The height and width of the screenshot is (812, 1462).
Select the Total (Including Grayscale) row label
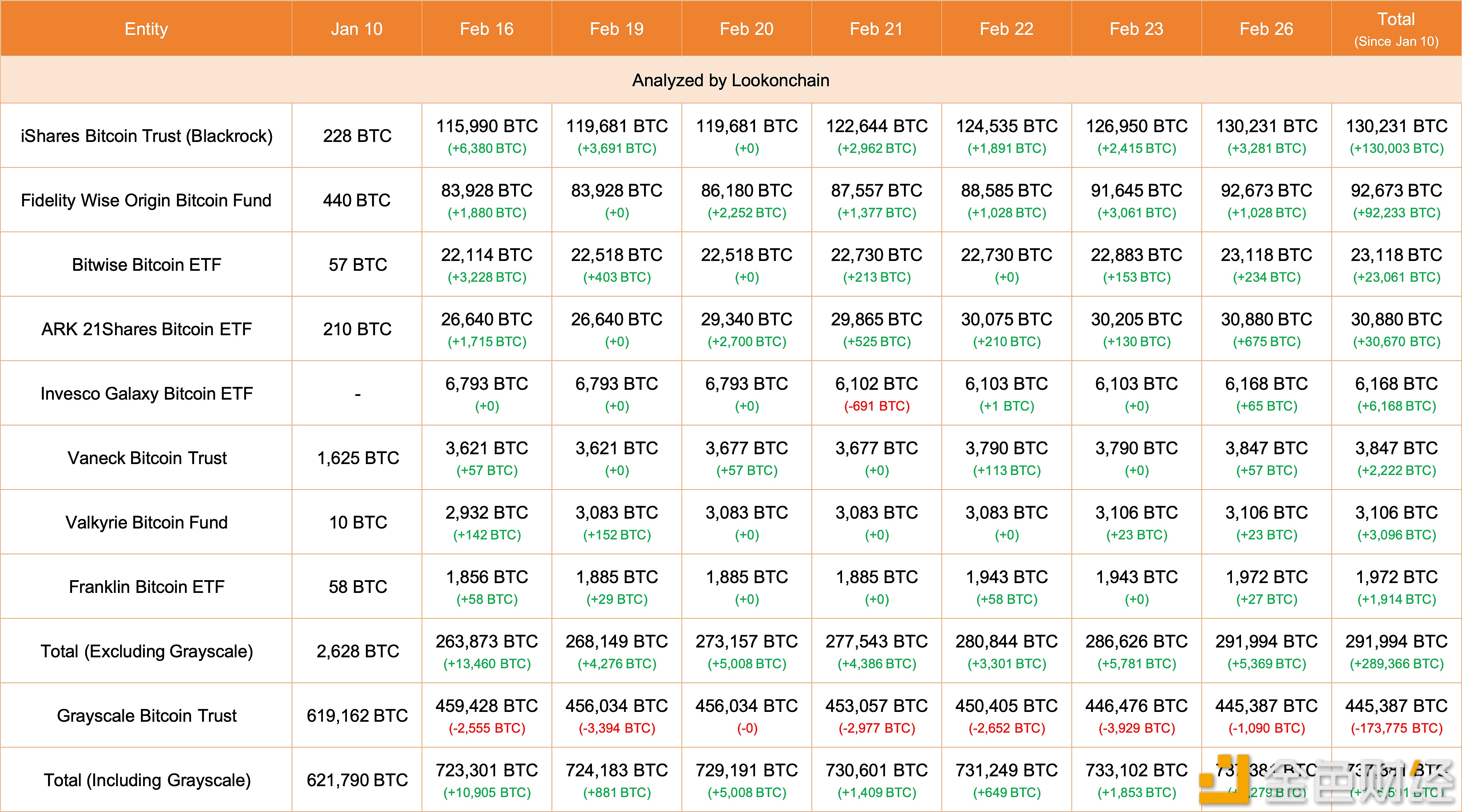(147, 780)
